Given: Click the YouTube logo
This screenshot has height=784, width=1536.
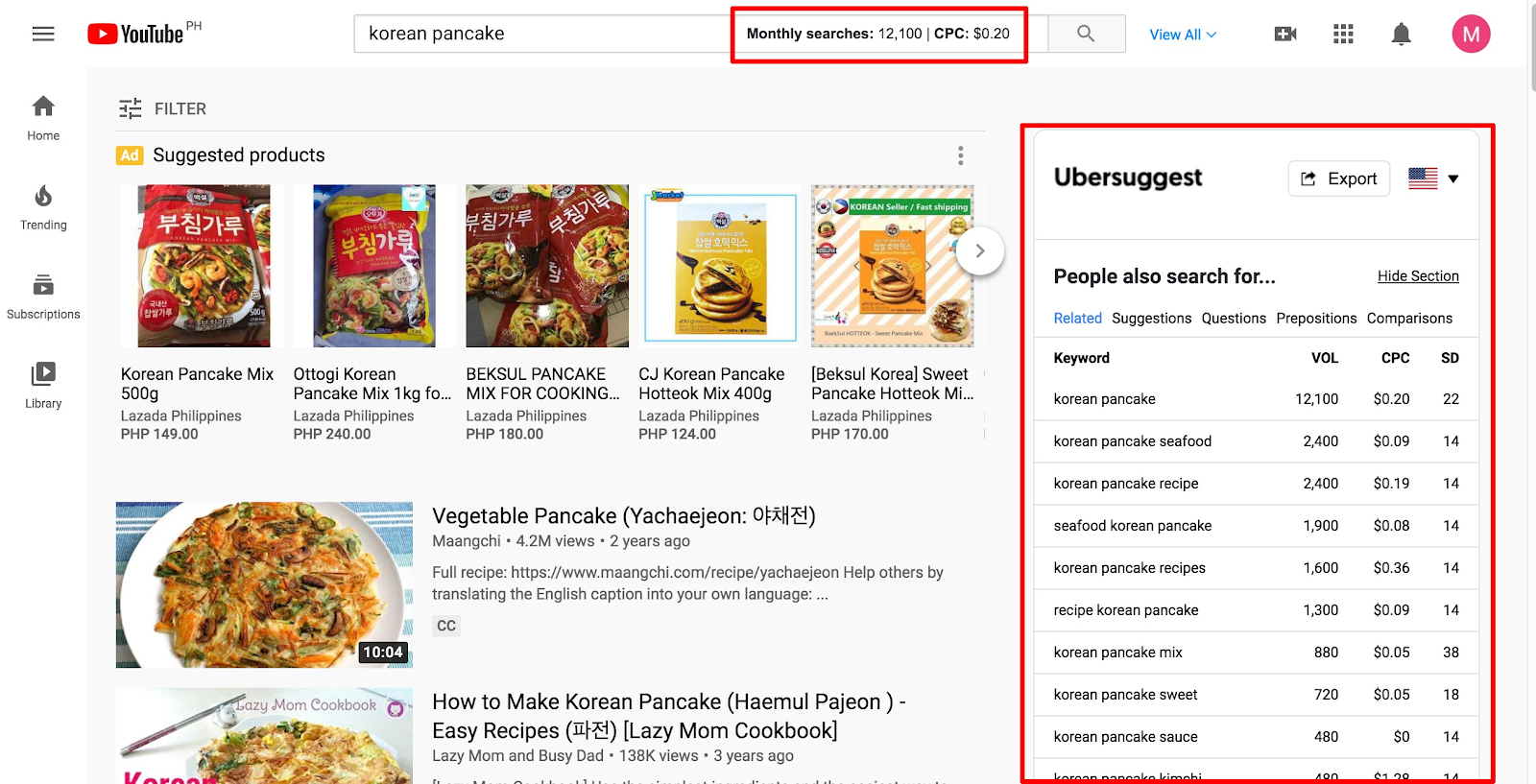Looking at the screenshot, I should pos(135,34).
